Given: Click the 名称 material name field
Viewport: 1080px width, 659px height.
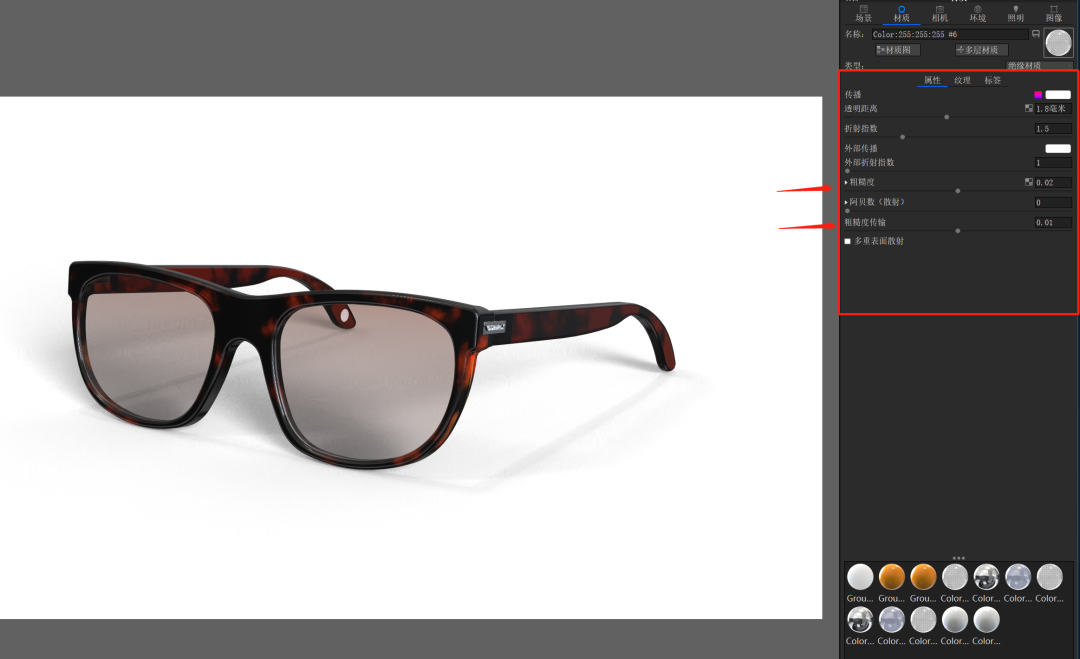Looking at the screenshot, I should (949, 34).
